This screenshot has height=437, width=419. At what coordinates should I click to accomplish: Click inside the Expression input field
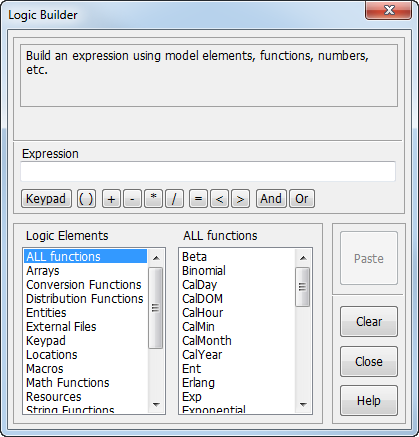[208, 171]
